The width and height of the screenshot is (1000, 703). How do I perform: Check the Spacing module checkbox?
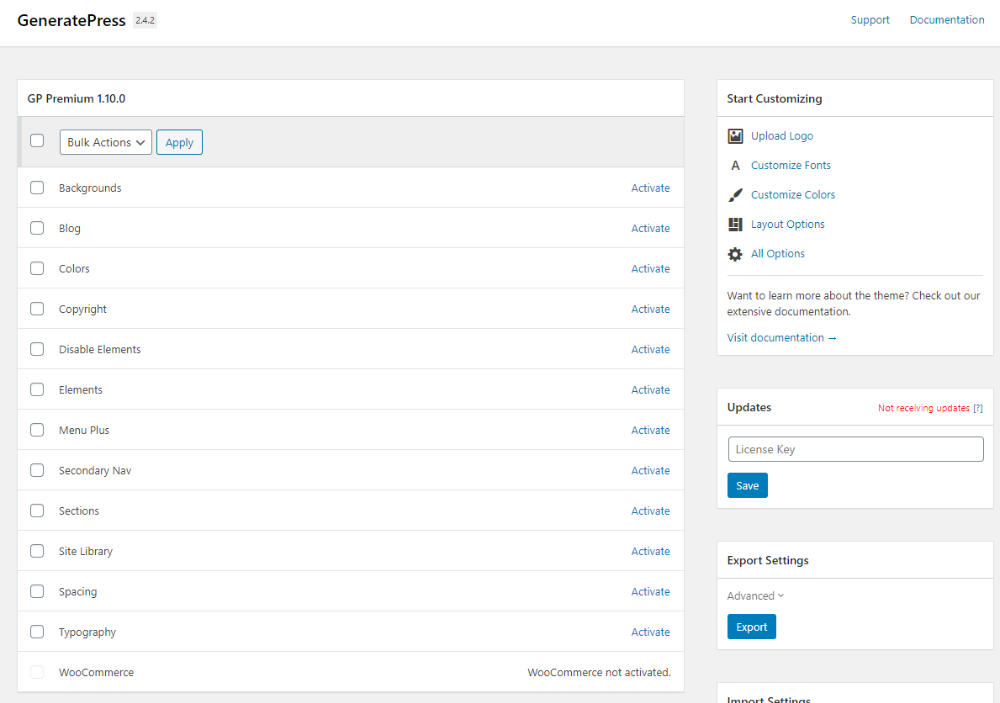(x=37, y=591)
